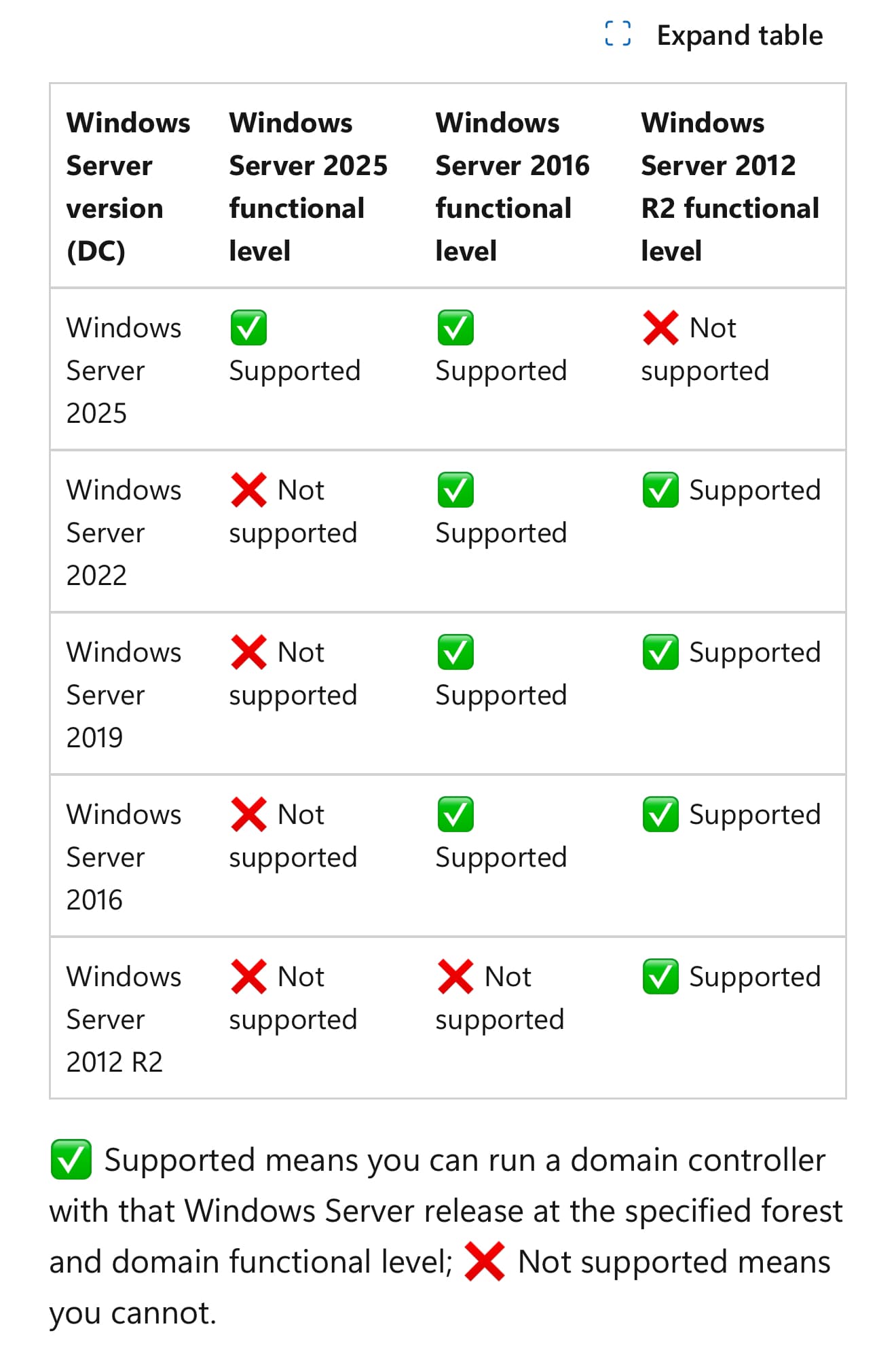The height and width of the screenshot is (1350, 896).
Task: Click green checkmark for Server 2012 R2 at 2012 R2 level
Action: point(660,977)
